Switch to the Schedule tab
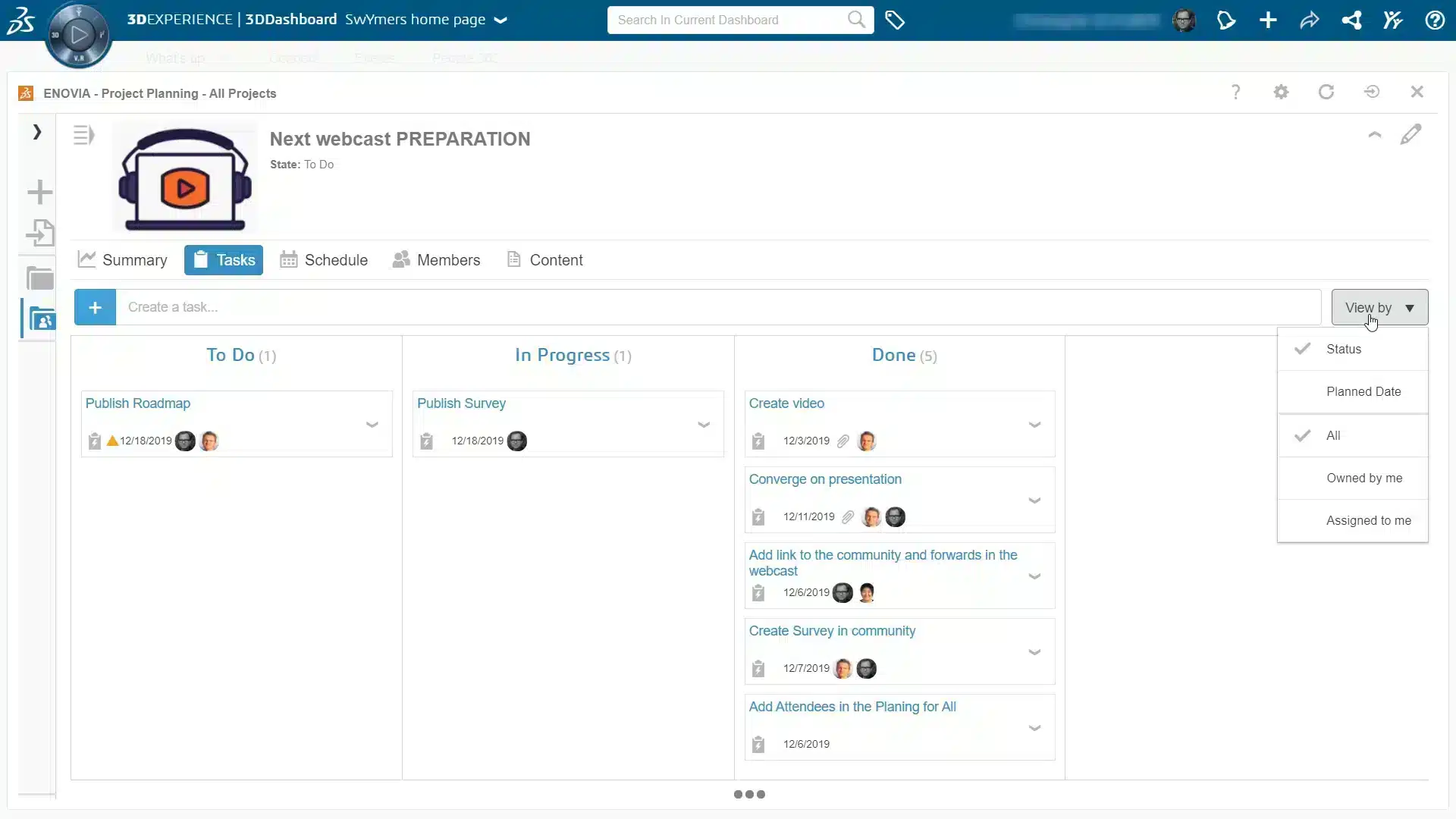Viewport: 1456px width, 819px height. [x=324, y=259]
